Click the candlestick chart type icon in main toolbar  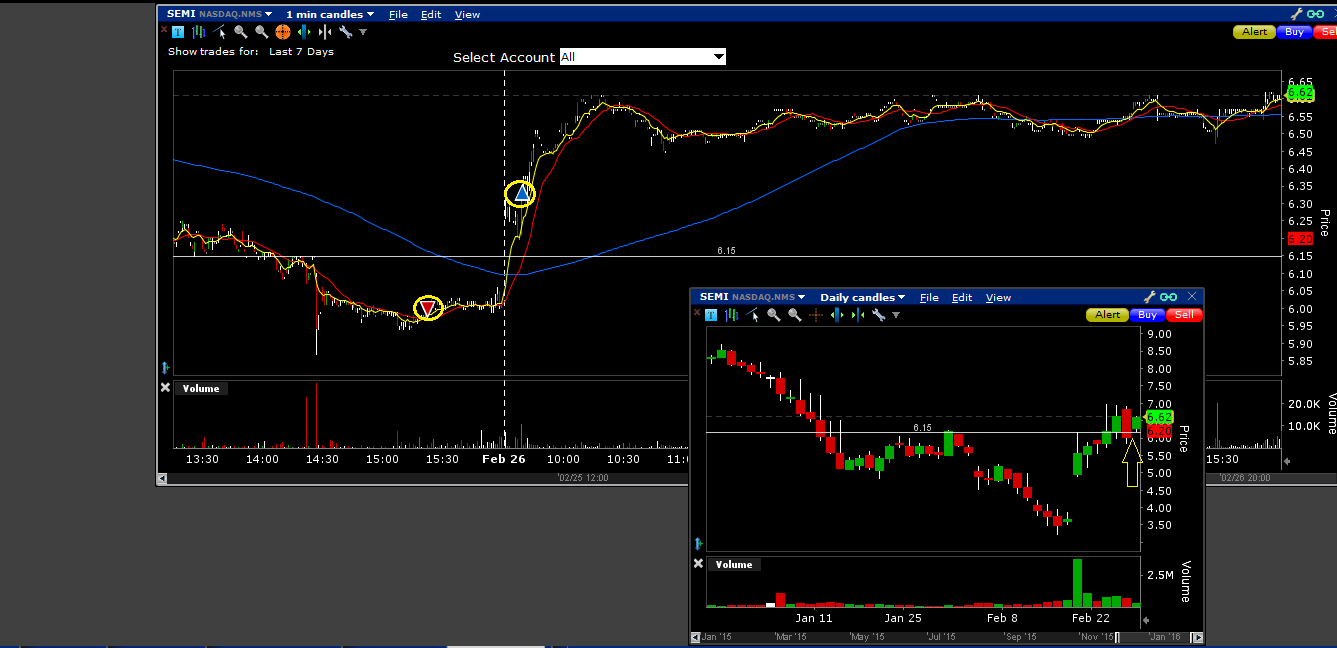click(199, 32)
